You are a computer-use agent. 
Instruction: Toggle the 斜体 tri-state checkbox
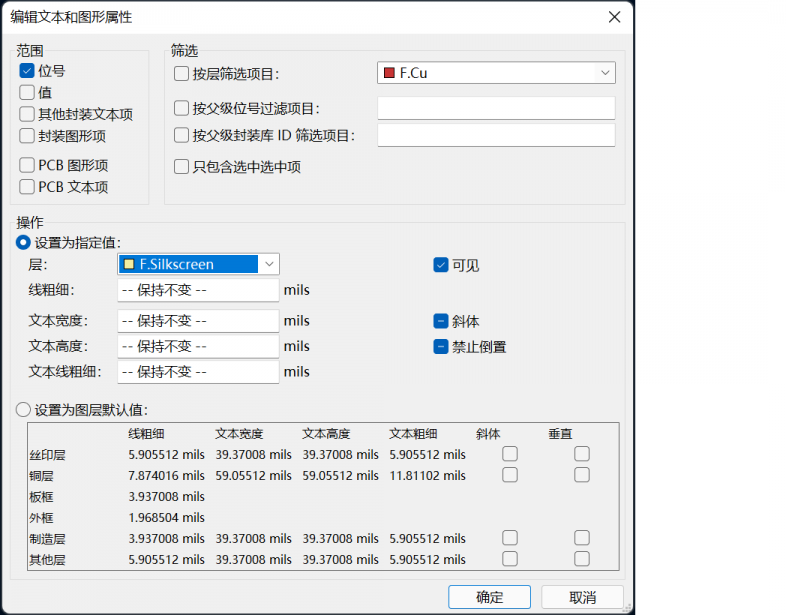coord(441,321)
